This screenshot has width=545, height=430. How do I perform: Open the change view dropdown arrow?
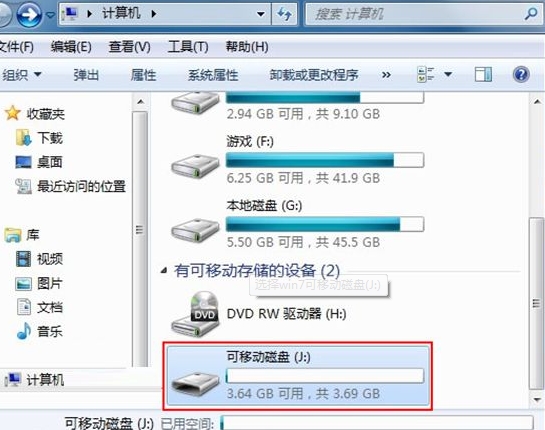pos(448,74)
